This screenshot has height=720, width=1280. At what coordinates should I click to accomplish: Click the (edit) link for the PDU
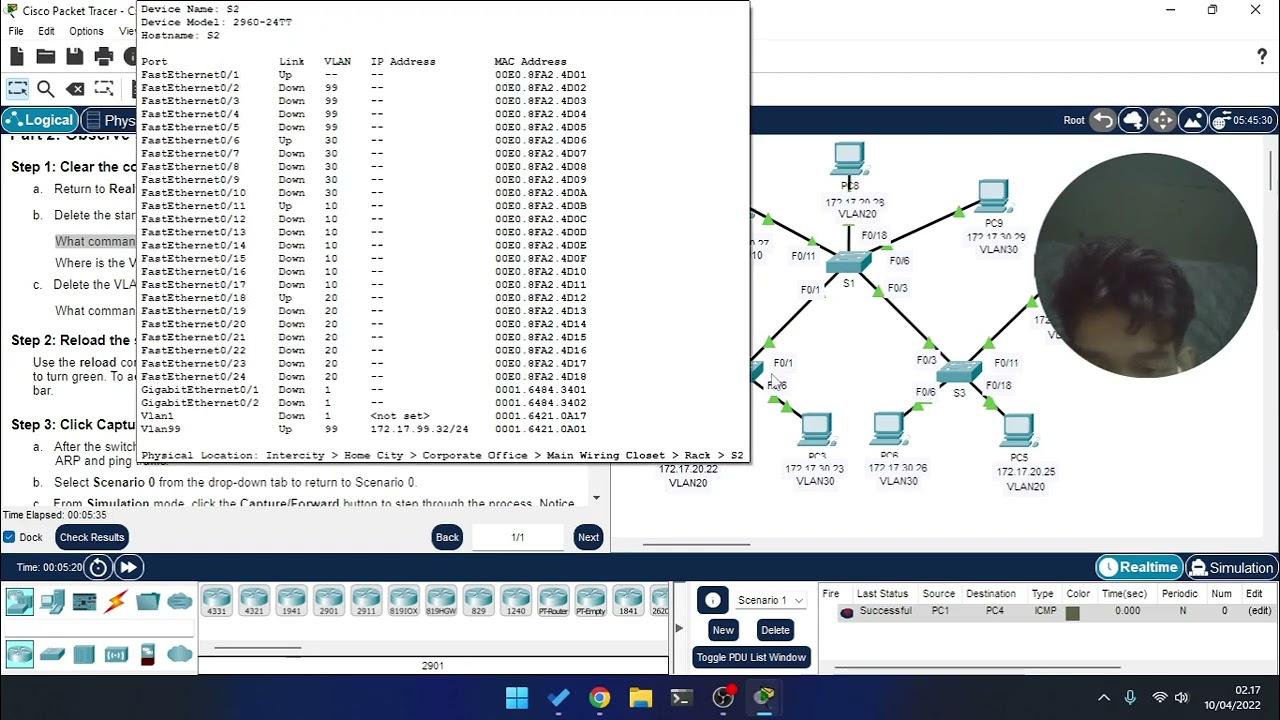[1258, 611]
